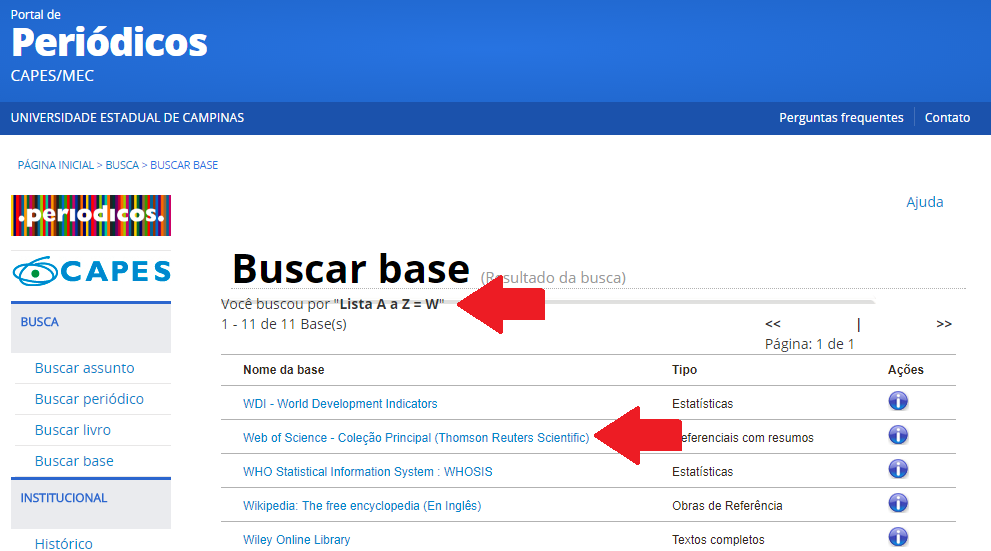Screen dimensions: 991x551
Task: Go to Busca breadcrumb
Action: point(122,165)
